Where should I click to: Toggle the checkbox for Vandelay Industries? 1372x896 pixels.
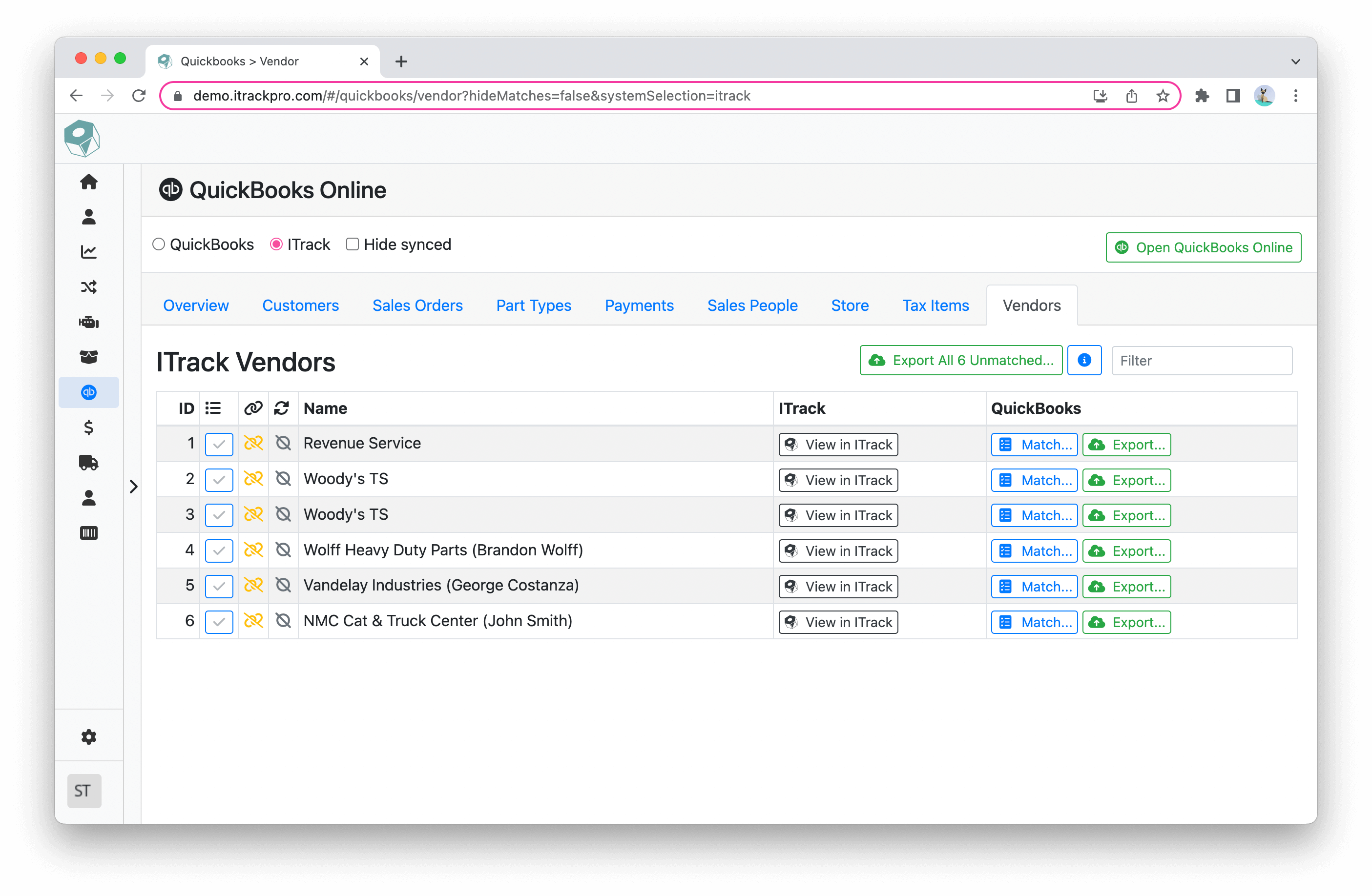(219, 587)
